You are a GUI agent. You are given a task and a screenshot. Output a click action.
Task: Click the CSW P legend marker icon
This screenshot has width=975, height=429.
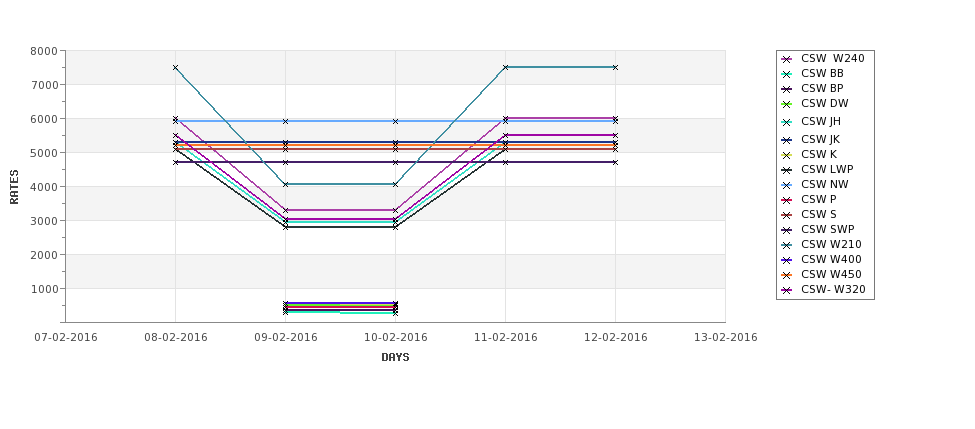(787, 200)
